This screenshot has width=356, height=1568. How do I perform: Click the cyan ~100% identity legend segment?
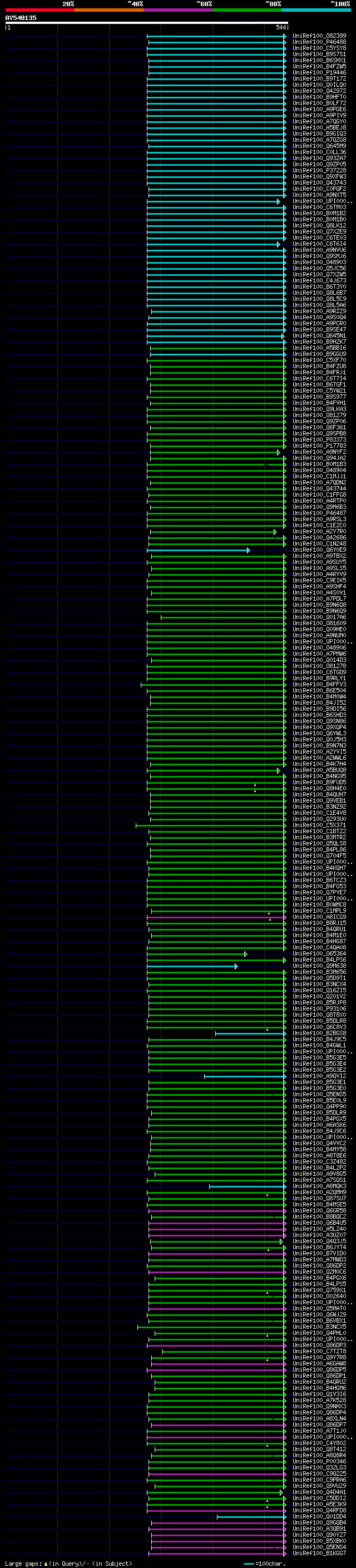tap(316, 10)
